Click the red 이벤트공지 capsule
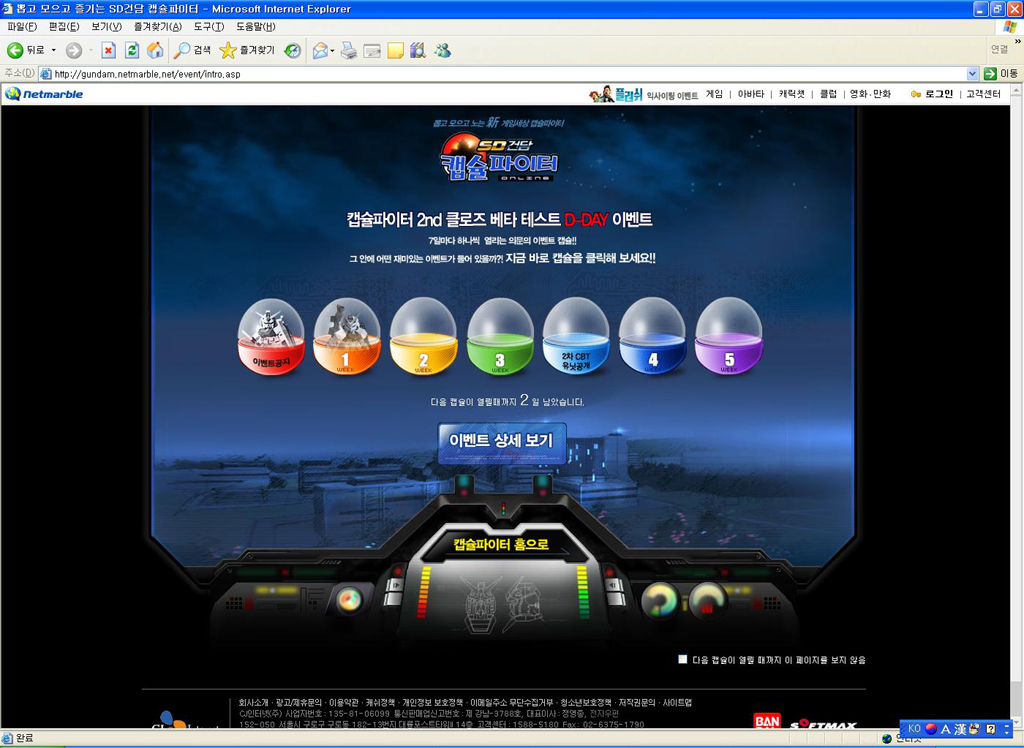Screen dimensions: 1024x748 click(271, 337)
